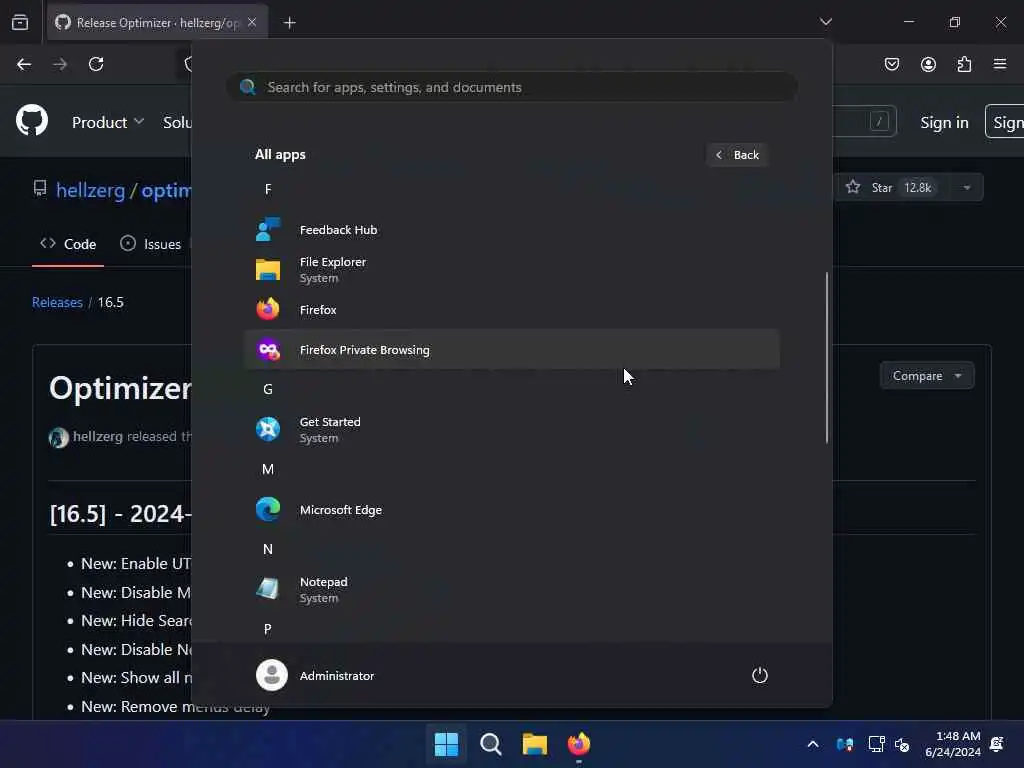The width and height of the screenshot is (1024, 768).
Task: Open the Get Started app
Action: coord(512,430)
